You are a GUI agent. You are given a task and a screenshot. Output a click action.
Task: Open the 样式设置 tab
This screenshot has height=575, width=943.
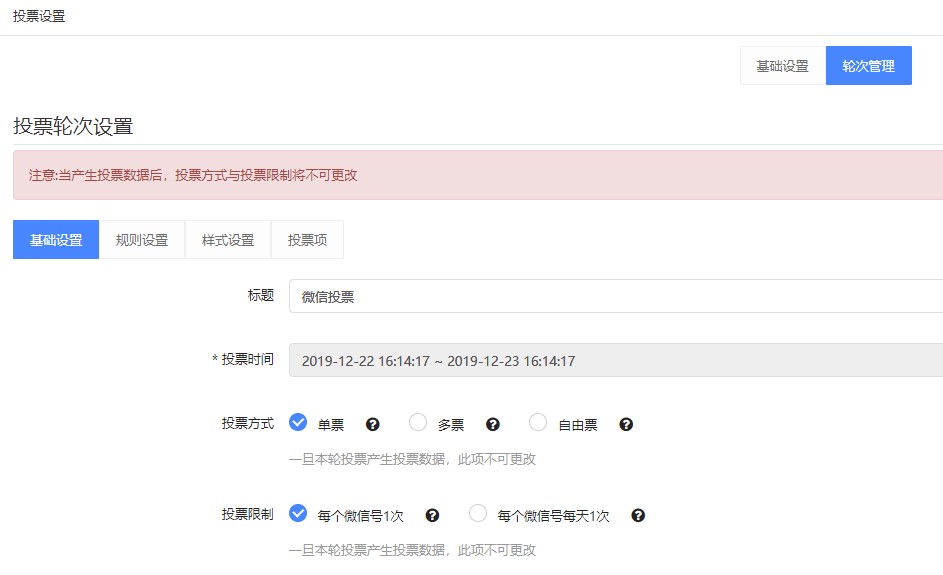228,239
